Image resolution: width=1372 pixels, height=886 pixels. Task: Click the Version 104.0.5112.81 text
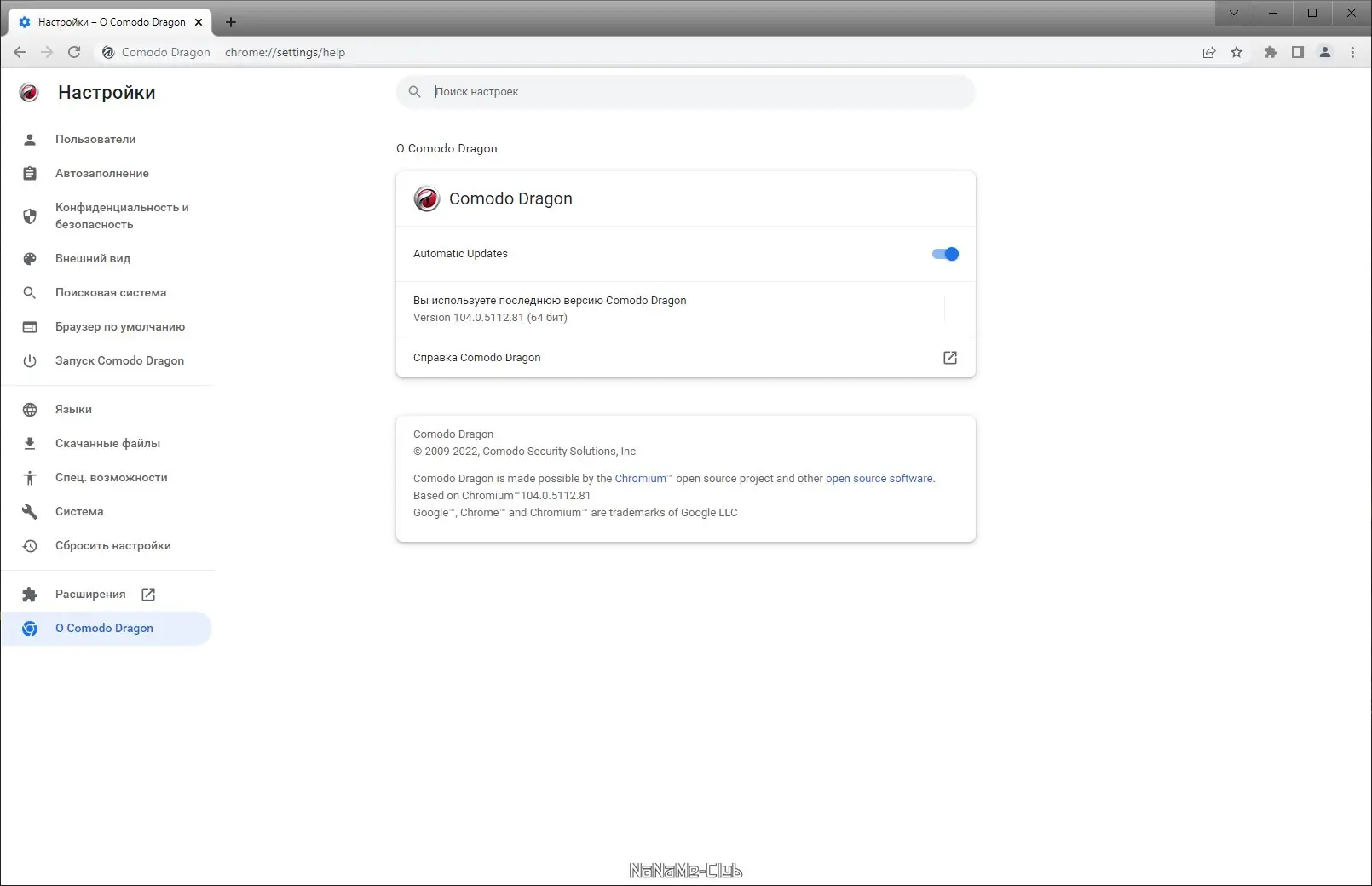click(490, 317)
